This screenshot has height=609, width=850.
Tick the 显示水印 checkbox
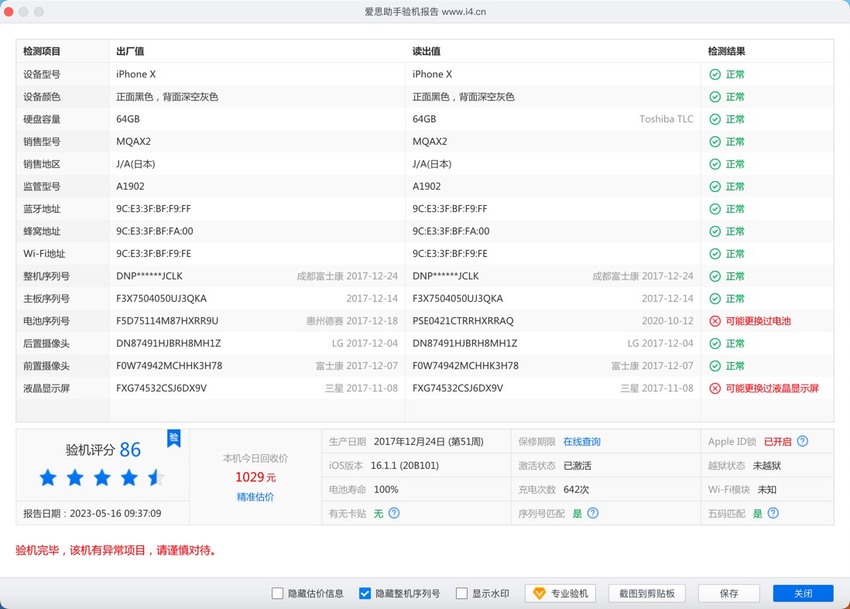pyautogui.click(x=461, y=593)
